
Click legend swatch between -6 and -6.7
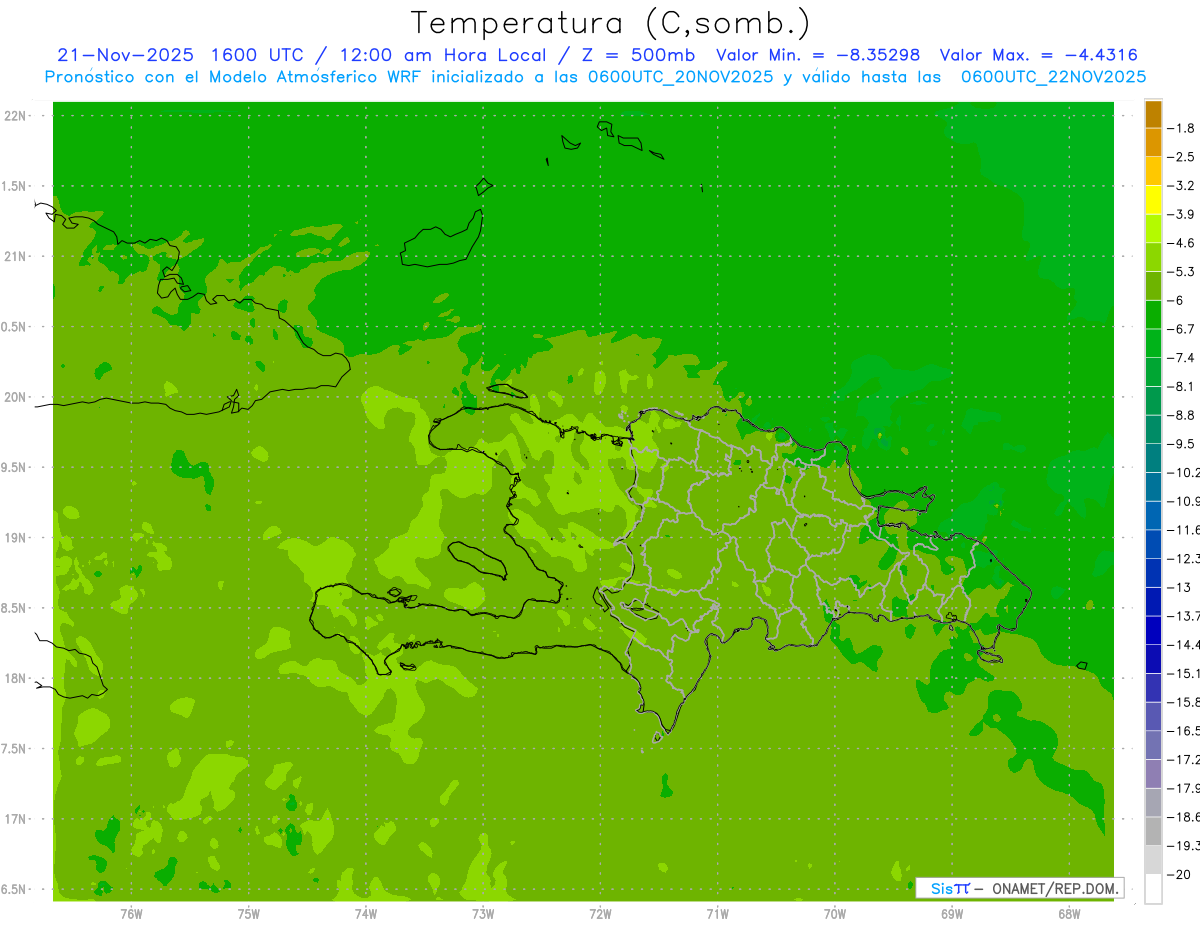(1153, 314)
